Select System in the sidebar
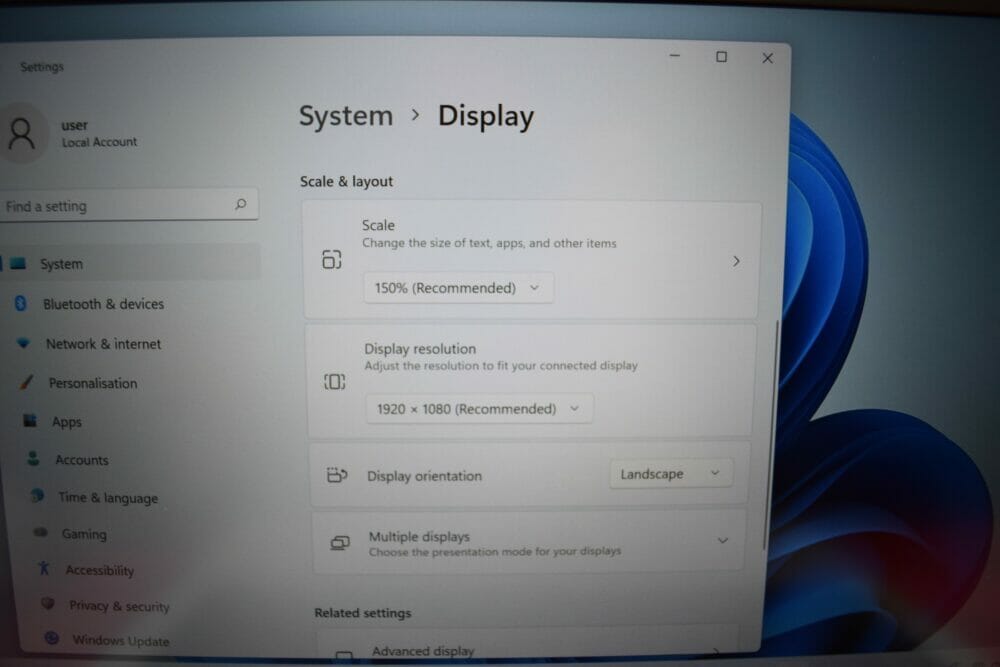Image resolution: width=1000 pixels, height=667 pixels. pyautogui.click(x=131, y=263)
